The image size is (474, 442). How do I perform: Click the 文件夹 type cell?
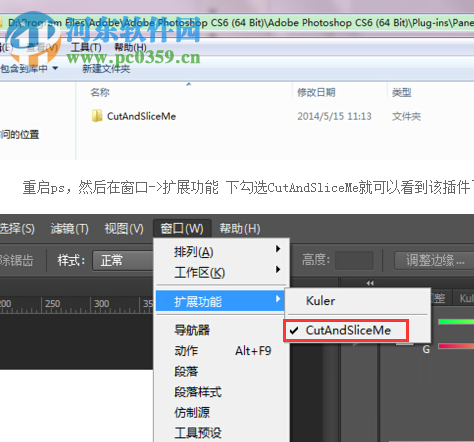[x=406, y=116]
